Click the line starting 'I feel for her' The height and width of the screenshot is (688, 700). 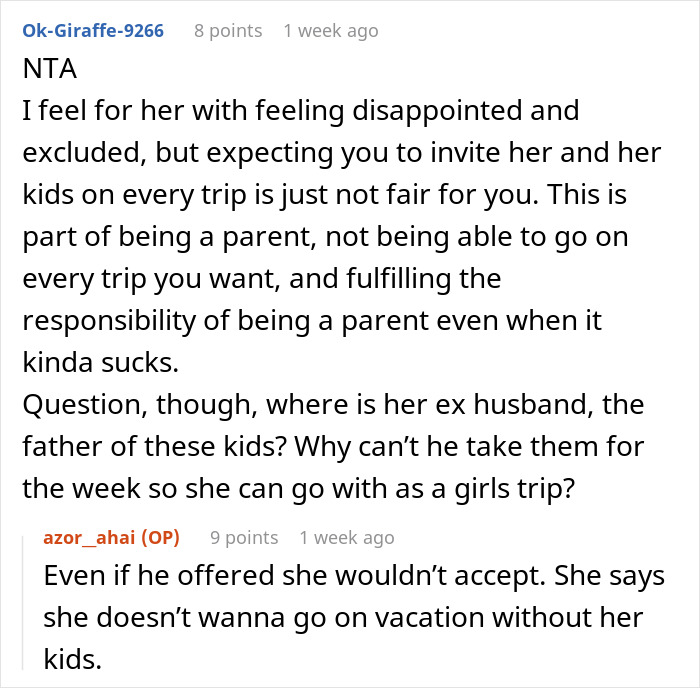click(x=300, y=108)
